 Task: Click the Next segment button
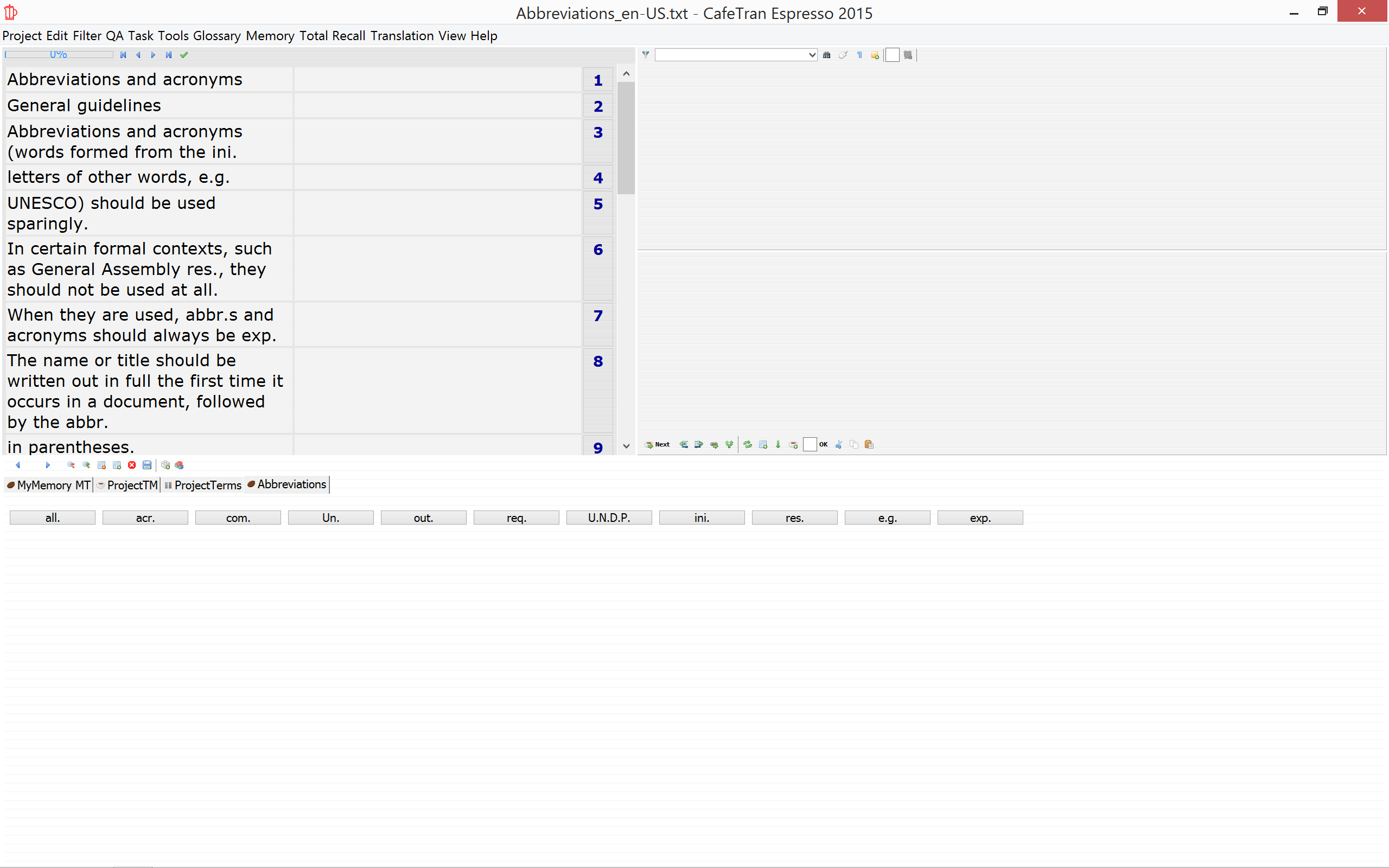pos(657,444)
